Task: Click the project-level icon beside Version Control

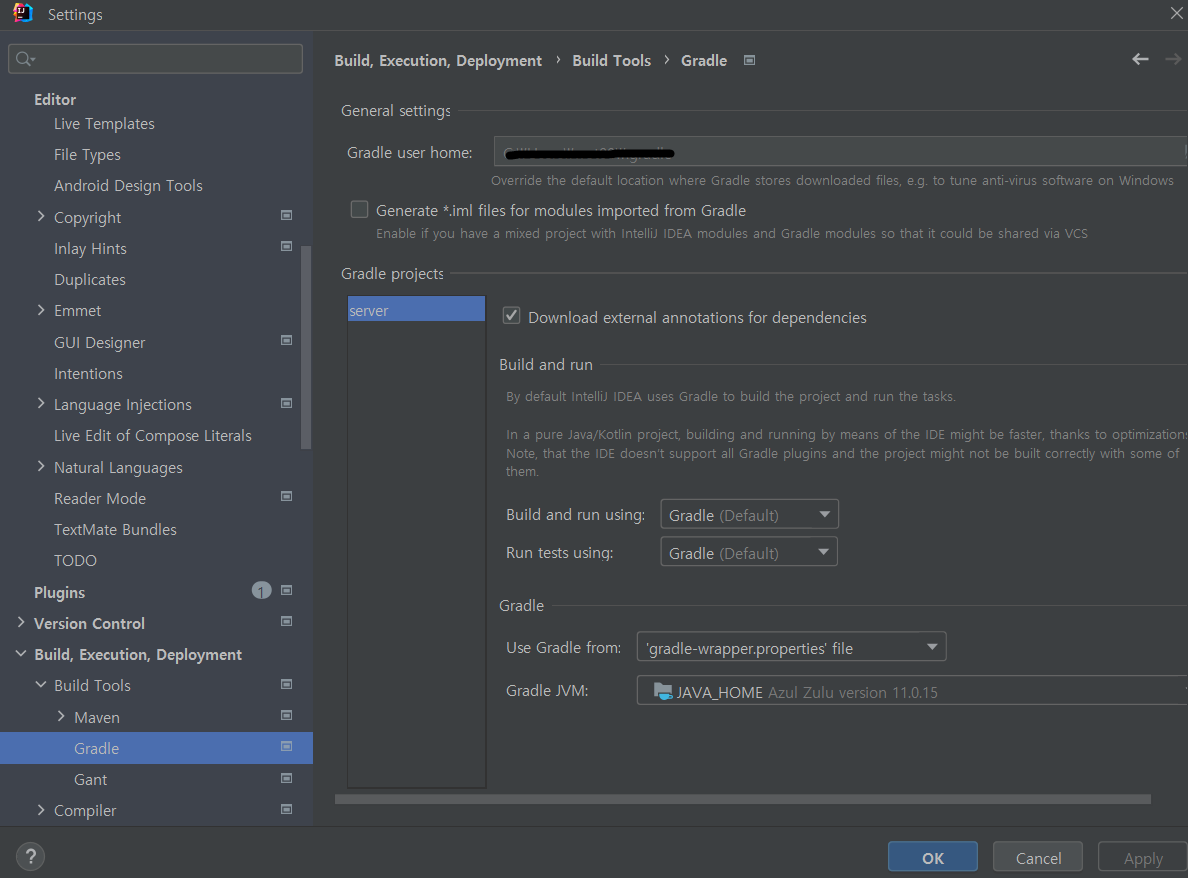Action: click(x=286, y=622)
